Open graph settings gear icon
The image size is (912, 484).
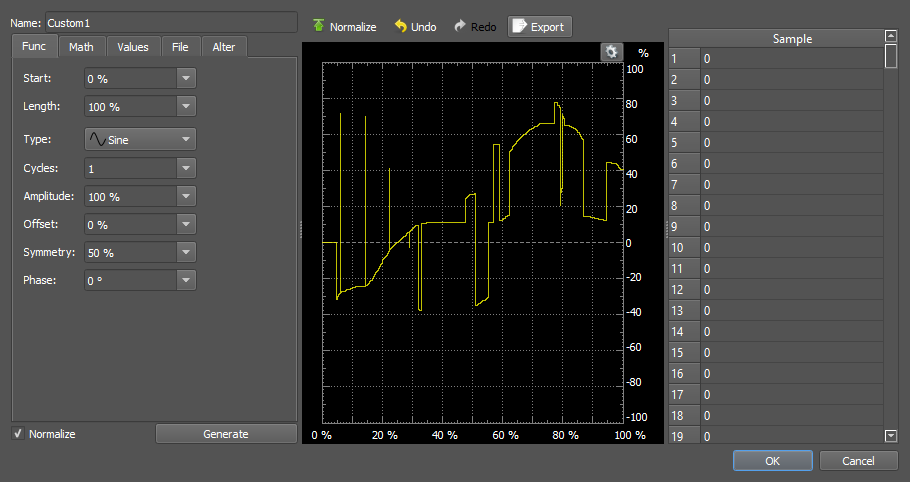pyautogui.click(x=612, y=52)
